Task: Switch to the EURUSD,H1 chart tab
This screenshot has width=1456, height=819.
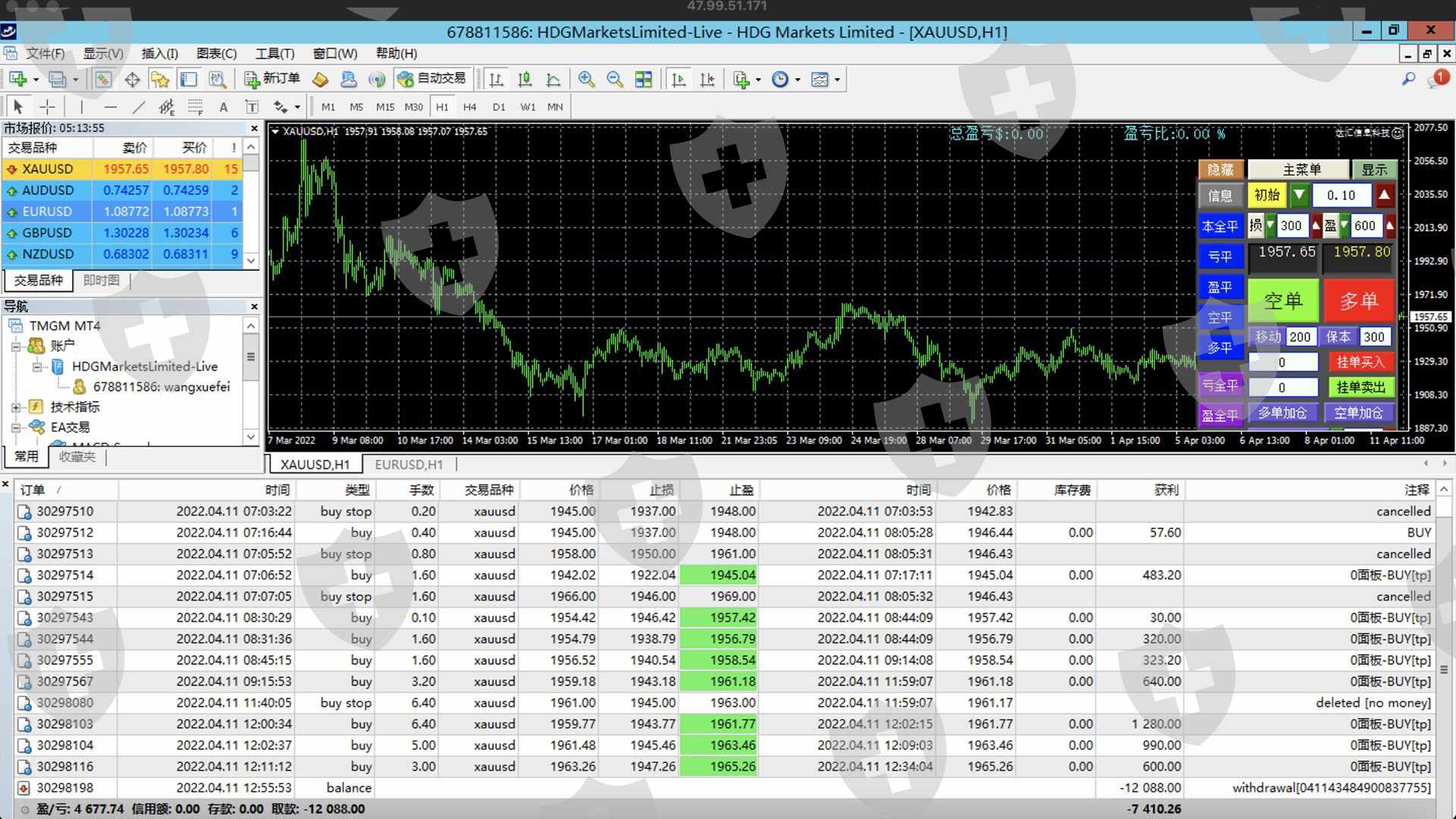Action: 408,464
